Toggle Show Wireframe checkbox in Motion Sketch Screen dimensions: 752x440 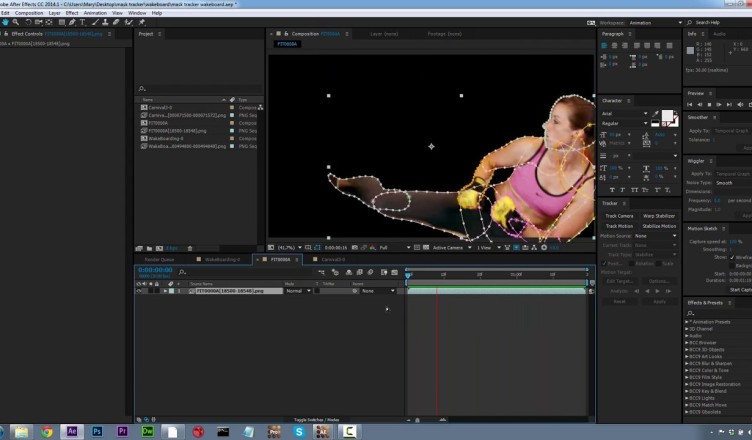coord(732,258)
